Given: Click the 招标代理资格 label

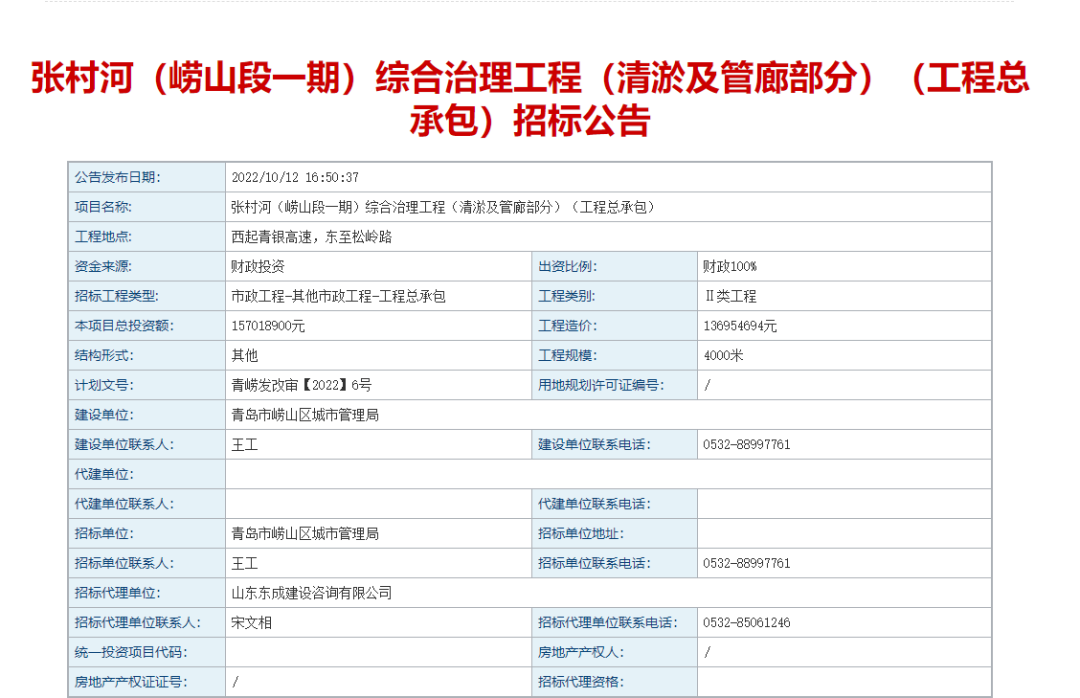Looking at the screenshot, I should 581,681.
